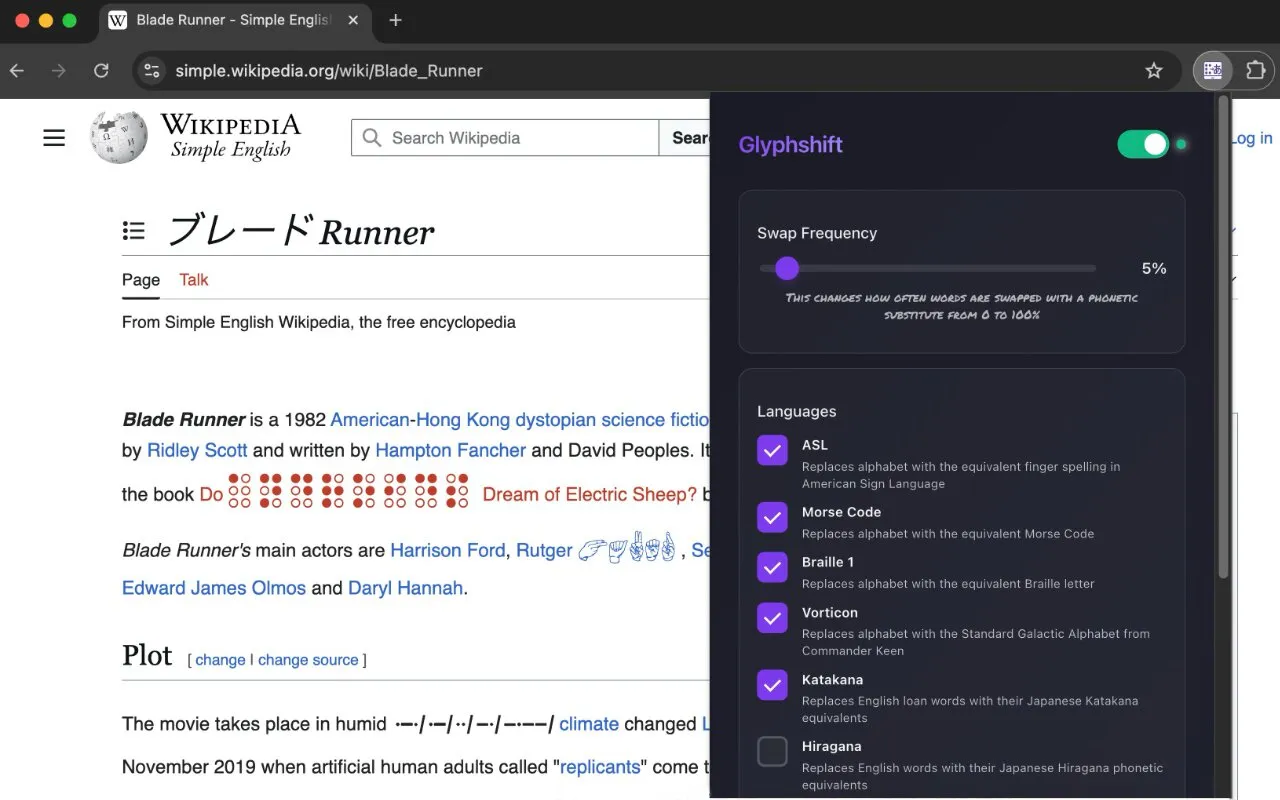Click the Languages heading in popup

click(x=796, y=411)
